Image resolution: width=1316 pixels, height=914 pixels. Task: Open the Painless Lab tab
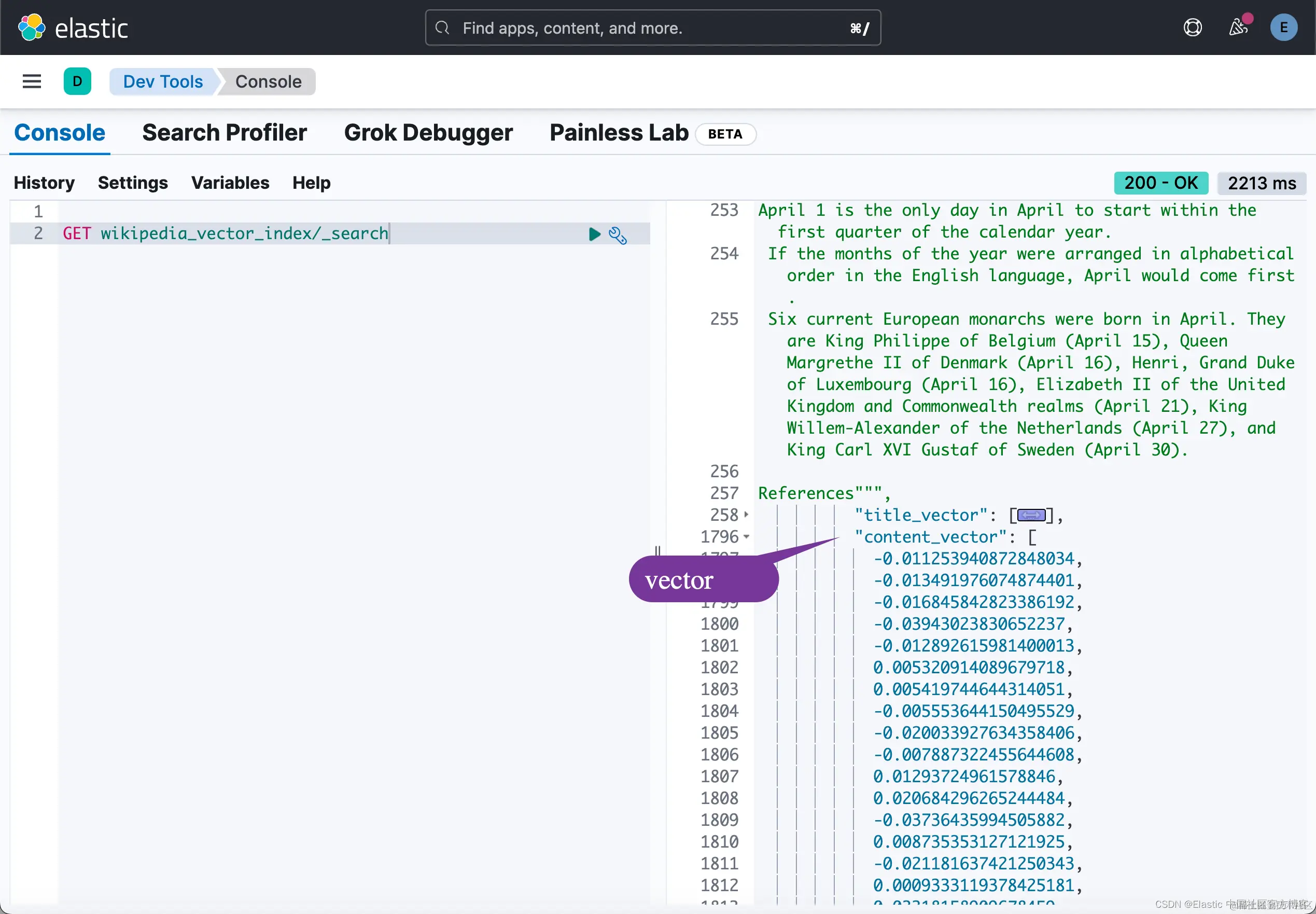[x=619, y=133]
